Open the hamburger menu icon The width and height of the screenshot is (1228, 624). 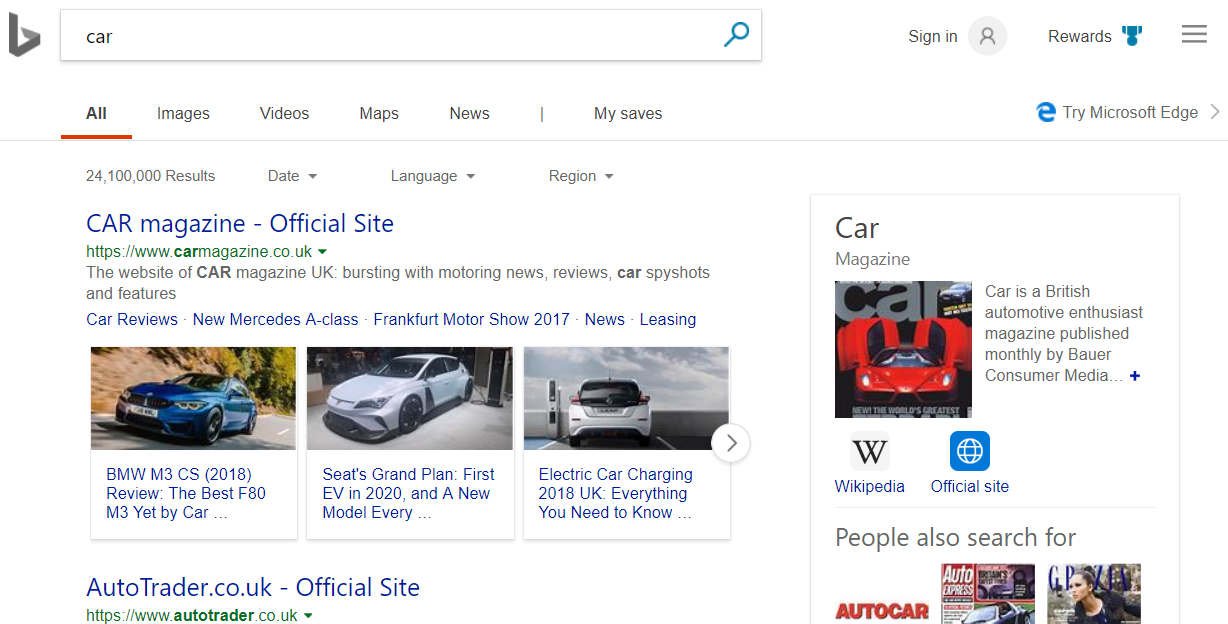(x=1194, y=35)
